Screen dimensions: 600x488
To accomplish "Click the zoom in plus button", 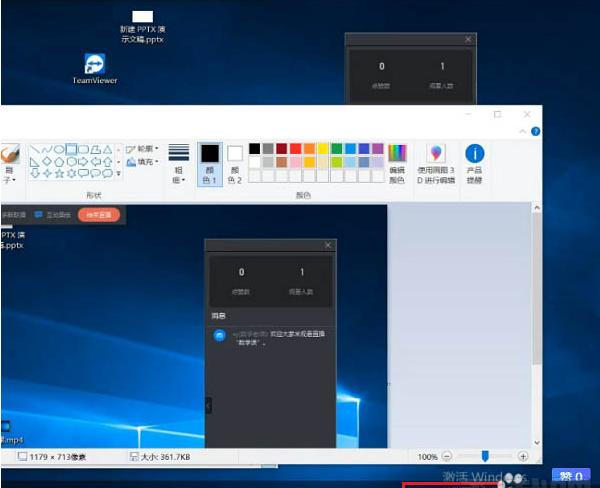I will (x=523, y=456).
